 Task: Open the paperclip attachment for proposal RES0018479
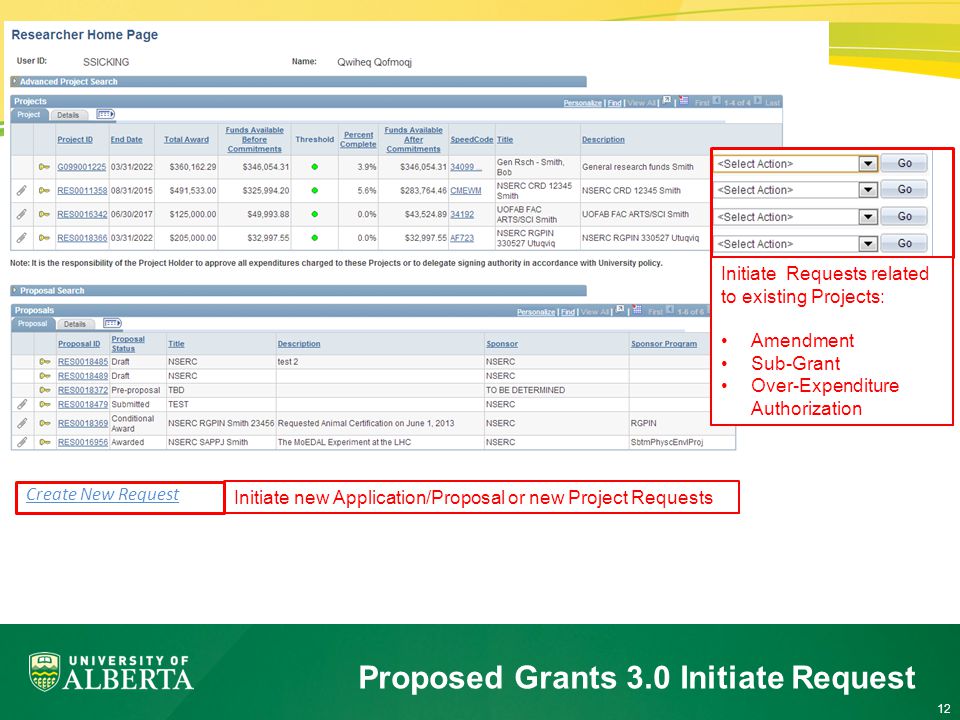(22, 404)
